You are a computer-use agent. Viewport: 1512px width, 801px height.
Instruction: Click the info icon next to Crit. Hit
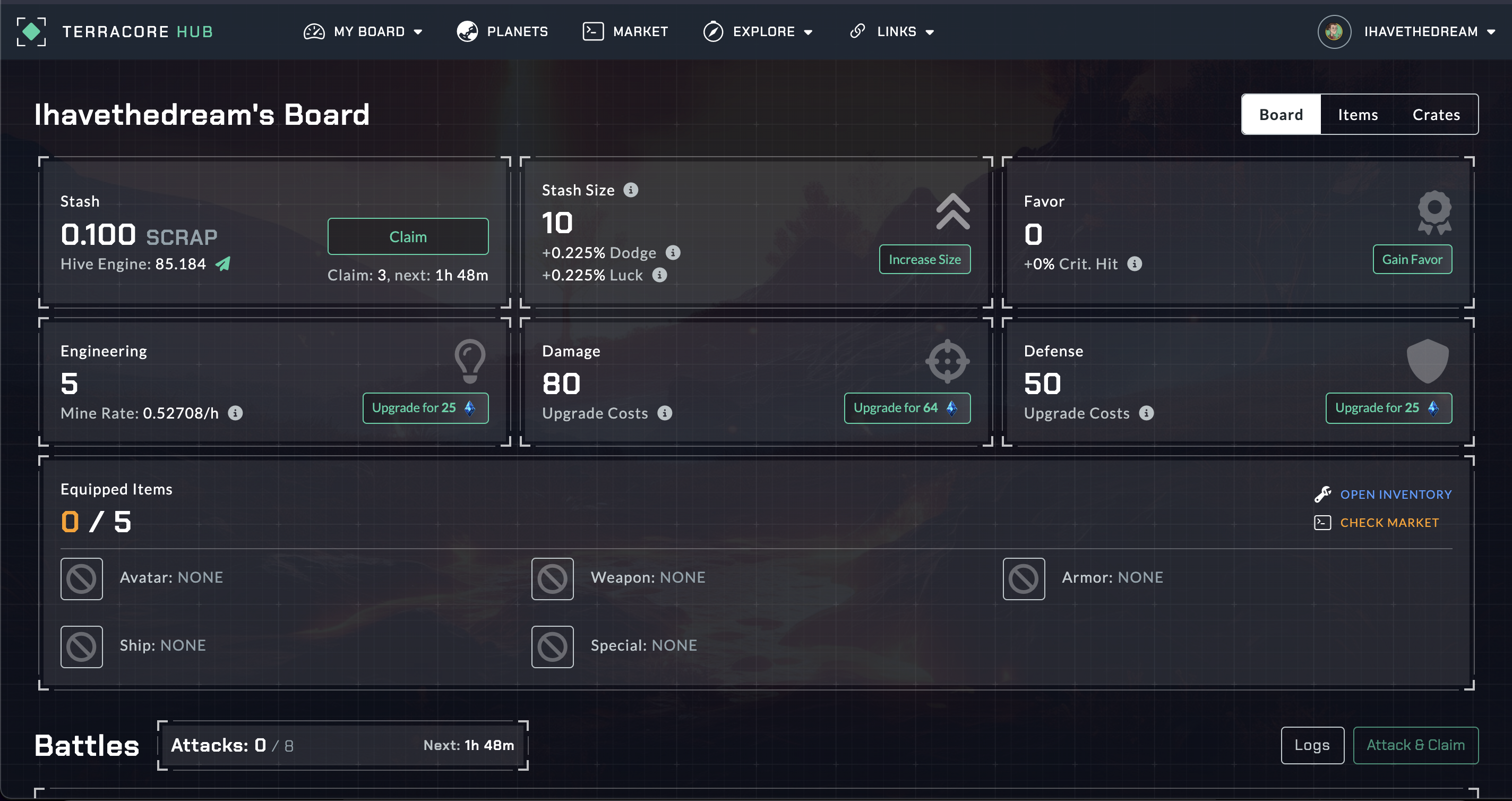tap(1135, 265)
